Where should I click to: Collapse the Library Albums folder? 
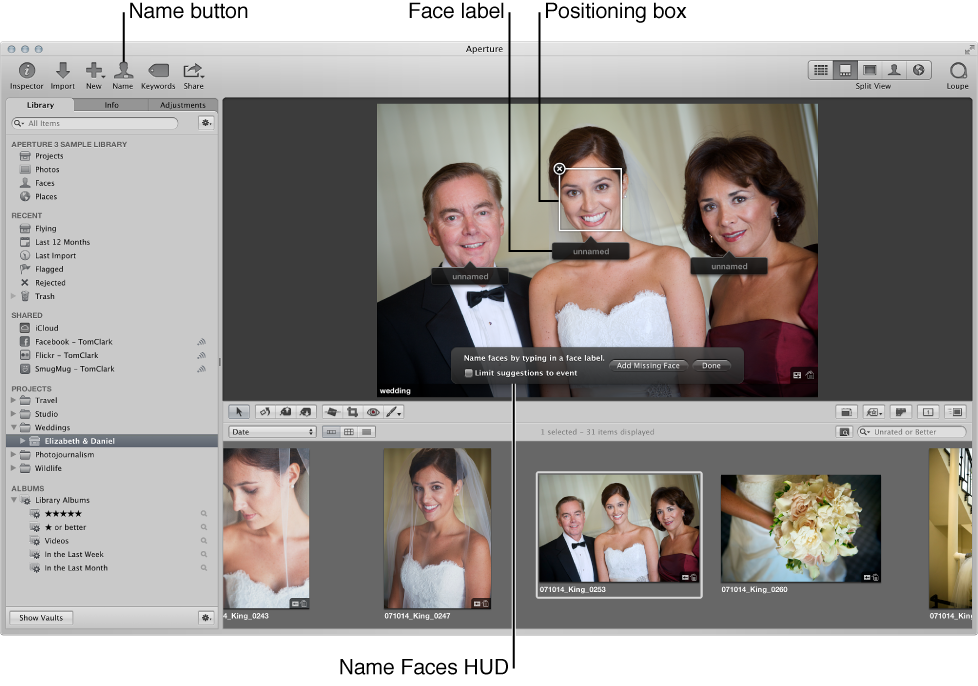point(14,500)
